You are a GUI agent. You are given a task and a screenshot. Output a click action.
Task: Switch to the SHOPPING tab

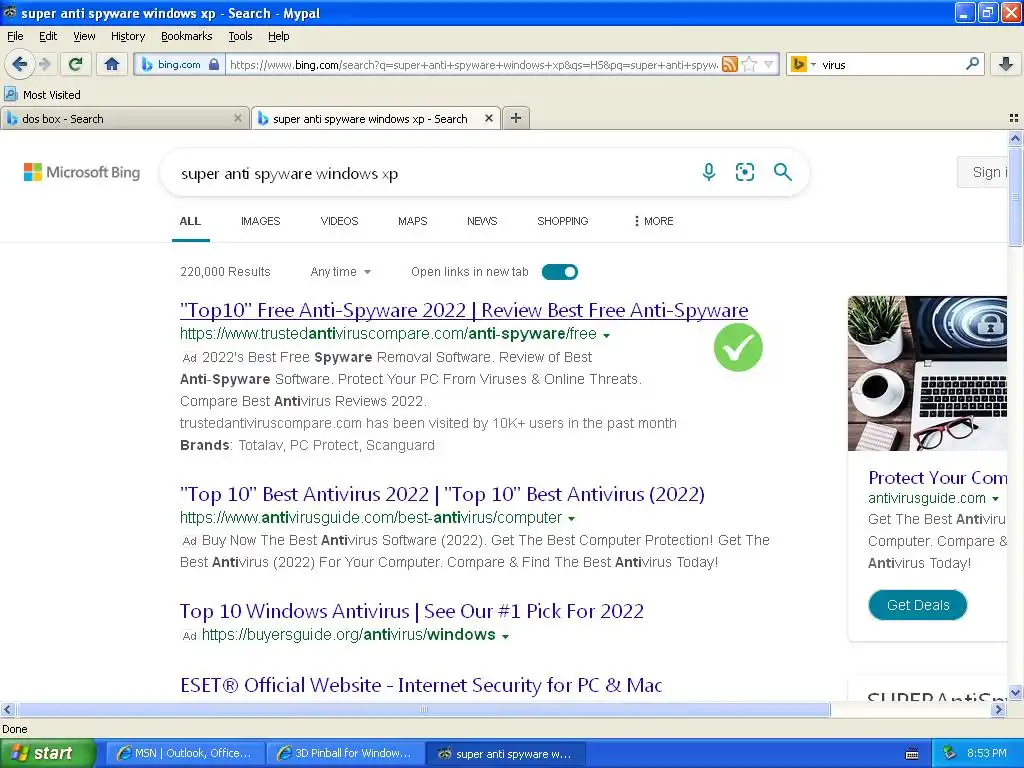(562, 221)
